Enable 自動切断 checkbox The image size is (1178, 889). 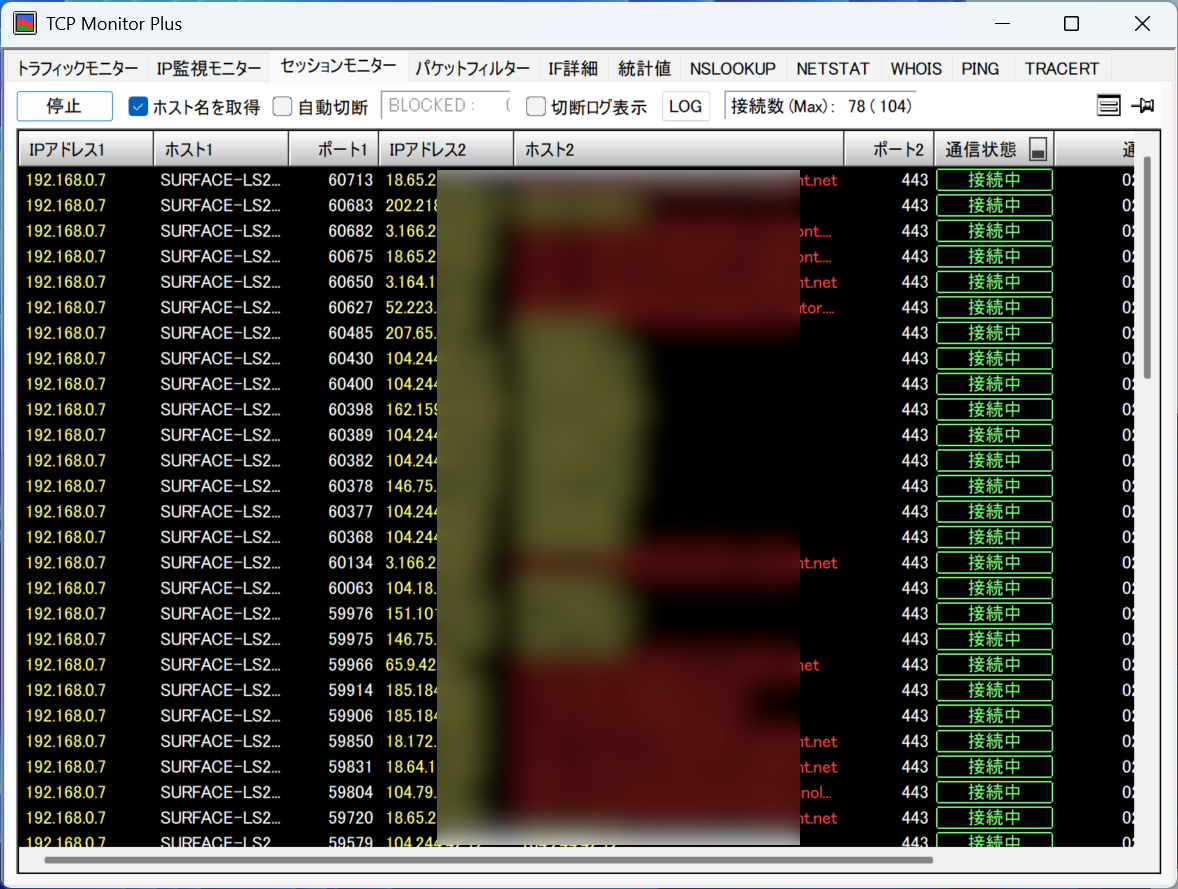(x=282, y=107)
